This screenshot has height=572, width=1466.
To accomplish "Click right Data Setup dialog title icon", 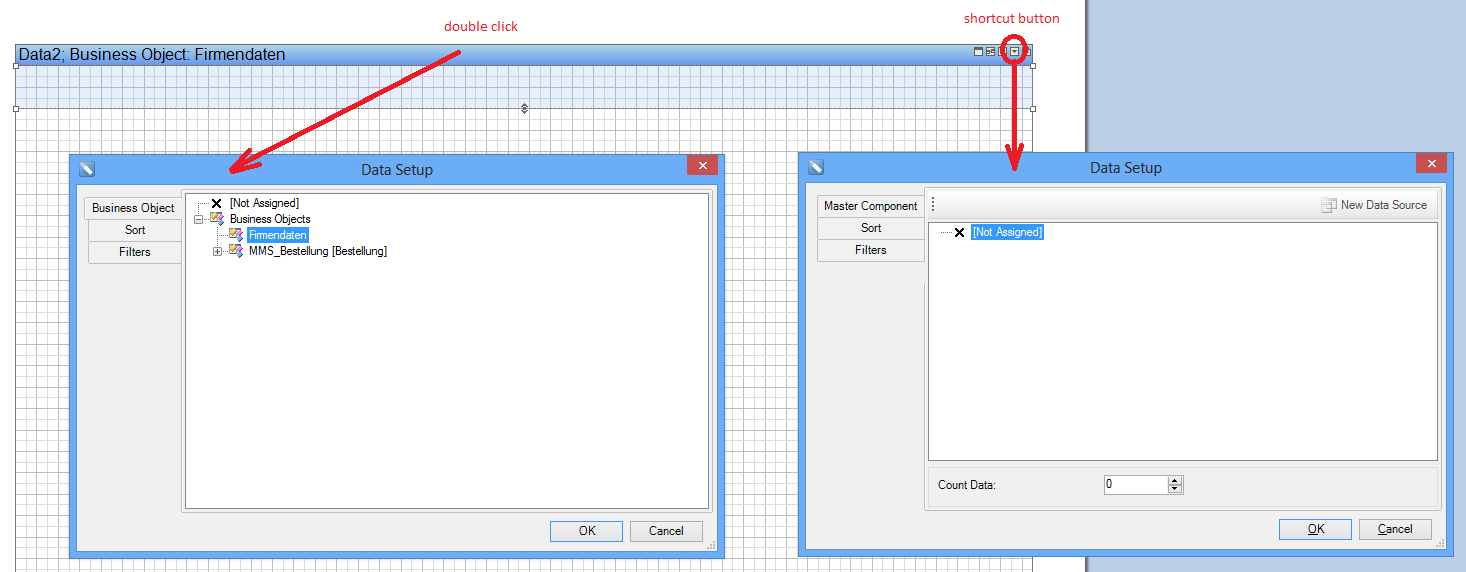I will click(816, 167).
